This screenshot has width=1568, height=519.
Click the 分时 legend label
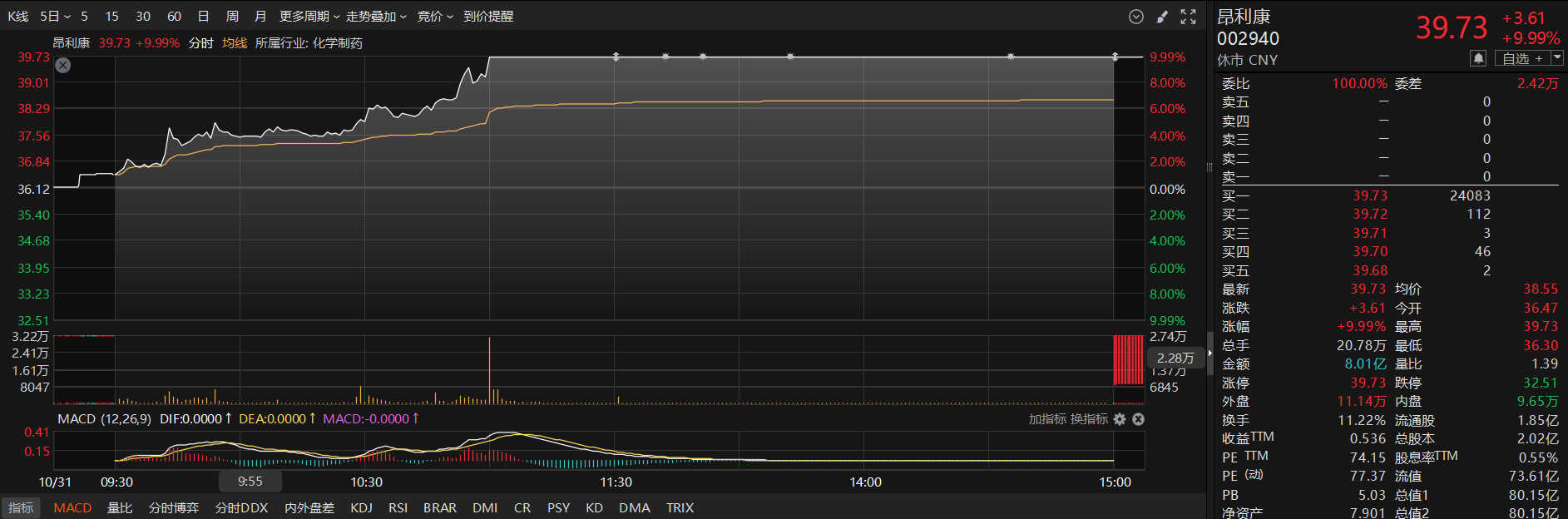(x=201, y=43)
